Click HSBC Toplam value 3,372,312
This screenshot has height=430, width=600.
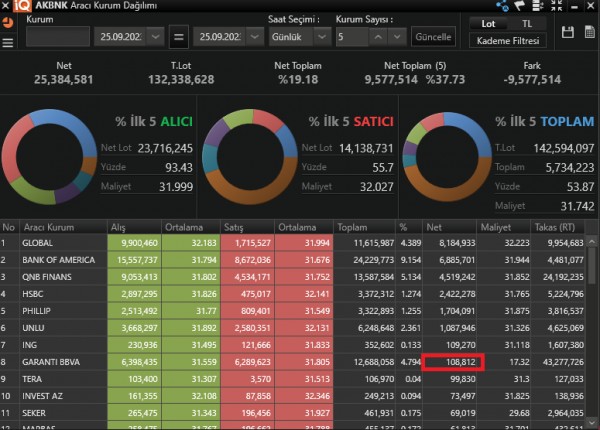[376, 294]
